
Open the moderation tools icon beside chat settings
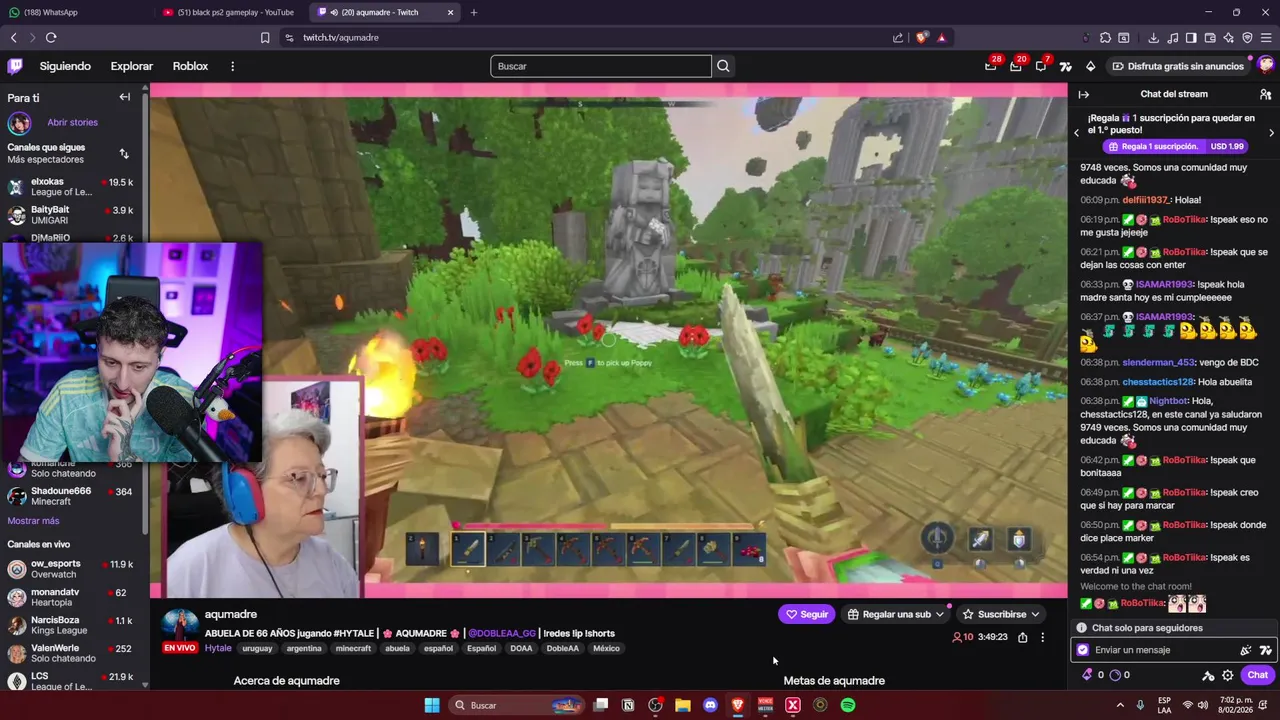tap(1208, 675)
